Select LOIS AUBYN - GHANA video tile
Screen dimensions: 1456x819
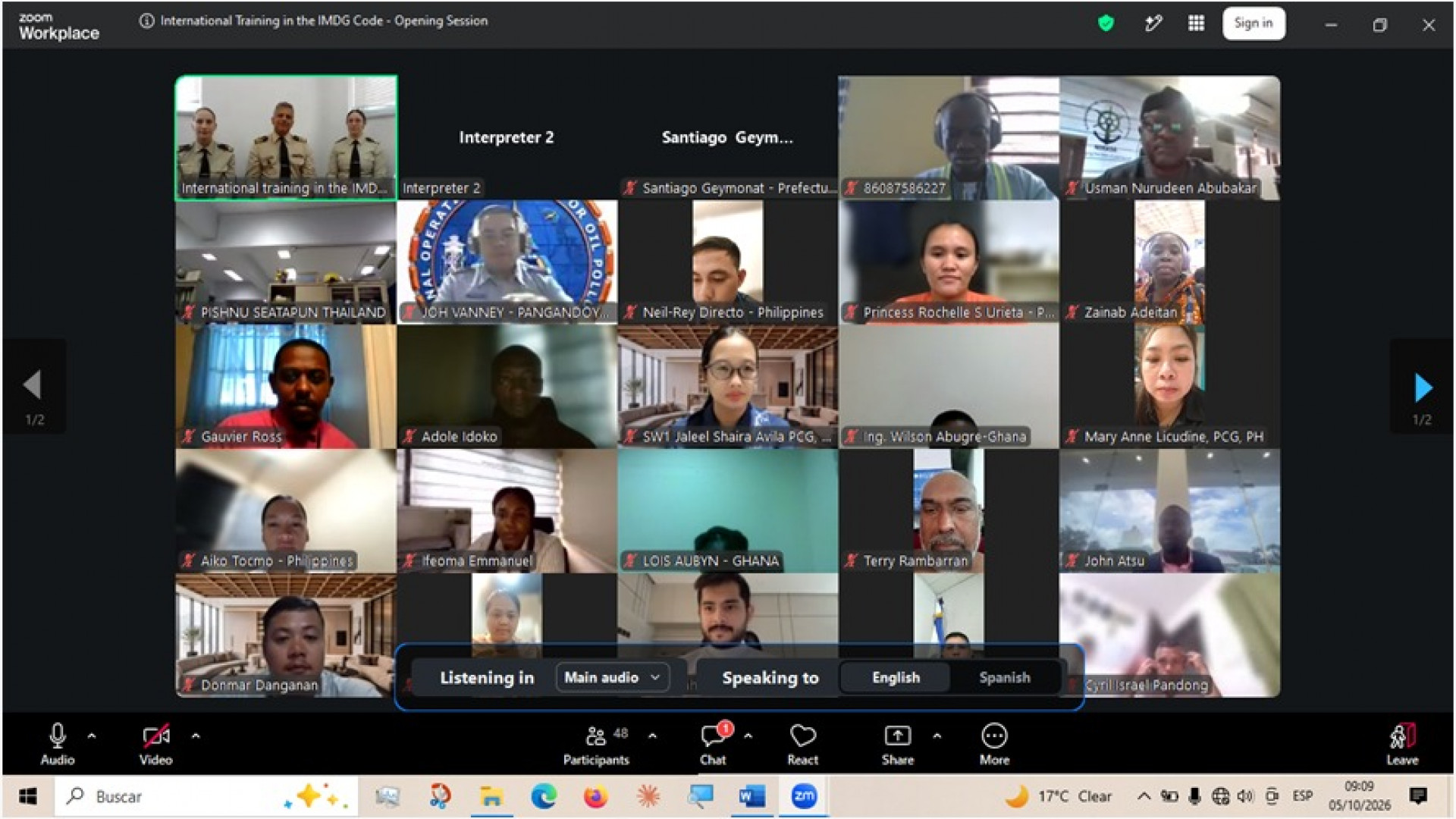click(x=728, y=510)
